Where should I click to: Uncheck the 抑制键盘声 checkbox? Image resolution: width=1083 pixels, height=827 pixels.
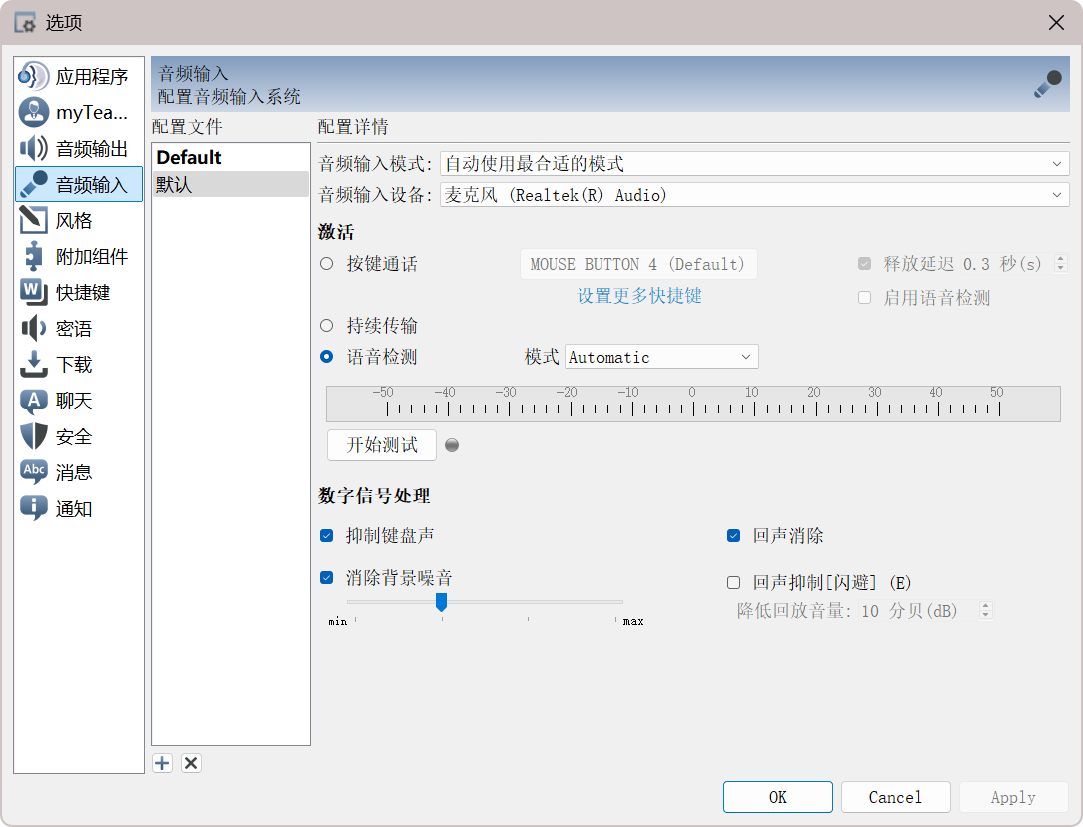click(327, 536)
